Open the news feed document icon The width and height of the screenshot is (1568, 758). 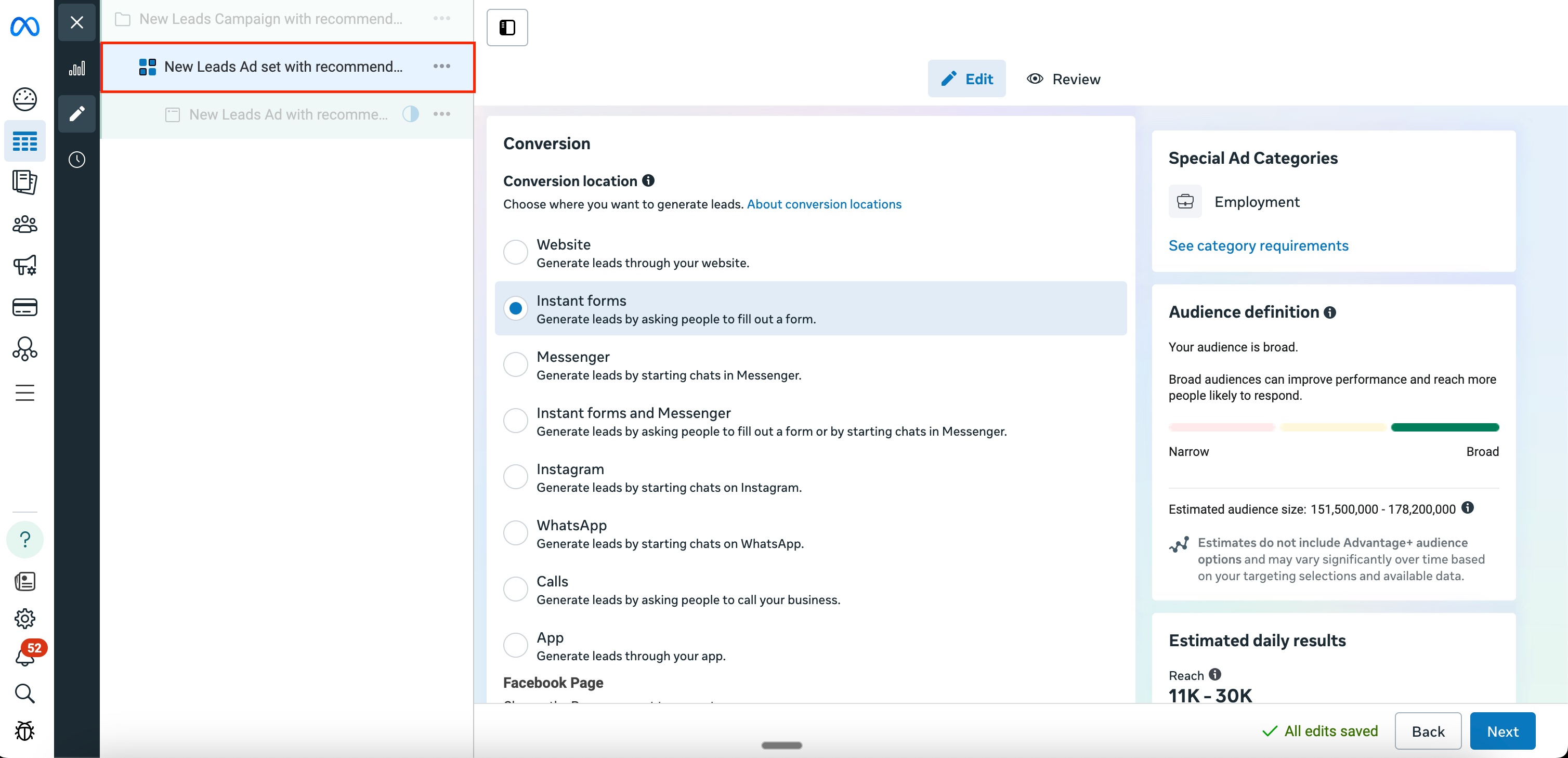pyautogui.click(x=25, y=581)
